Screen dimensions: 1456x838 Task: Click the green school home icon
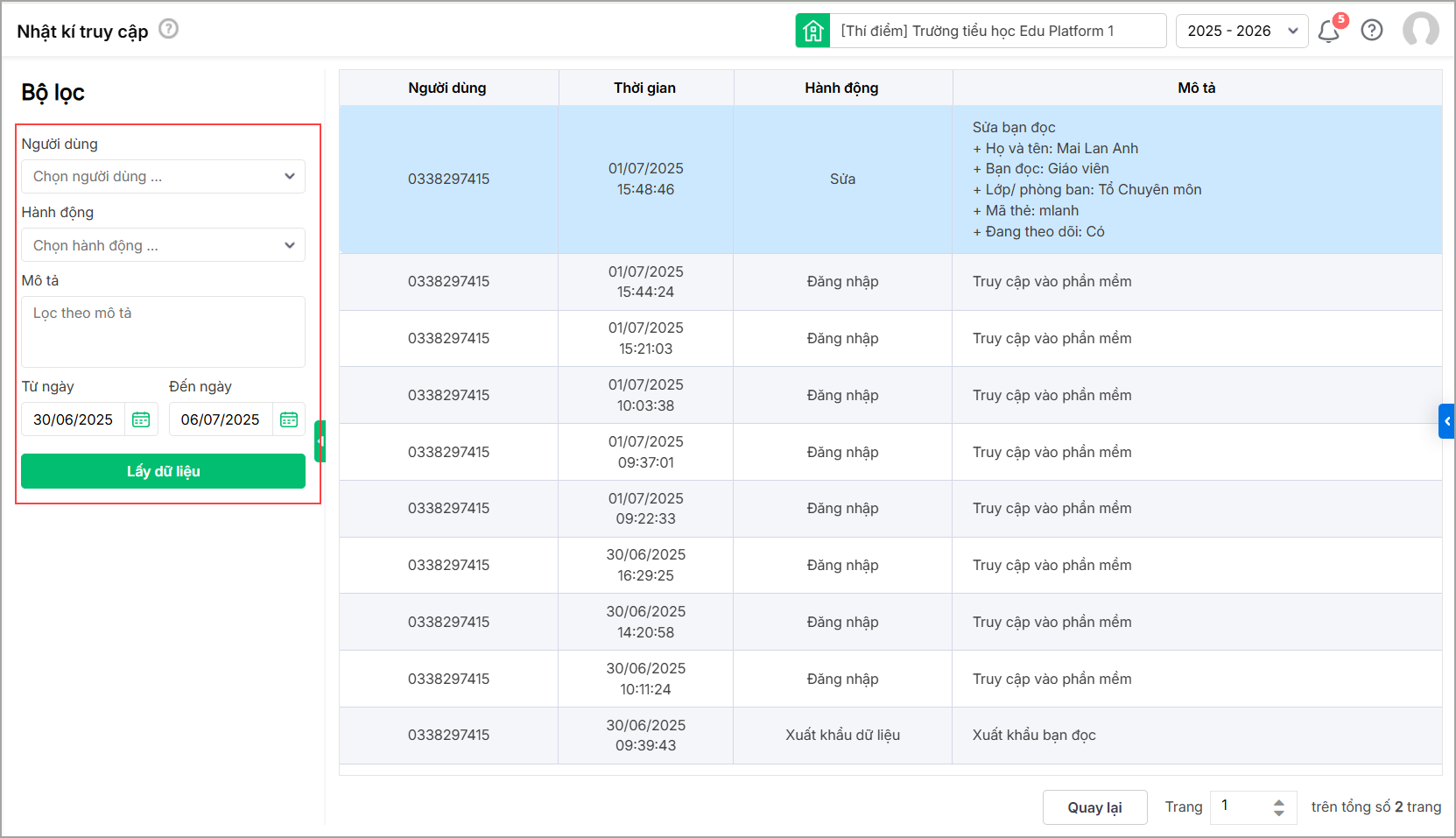click(812, 31)
